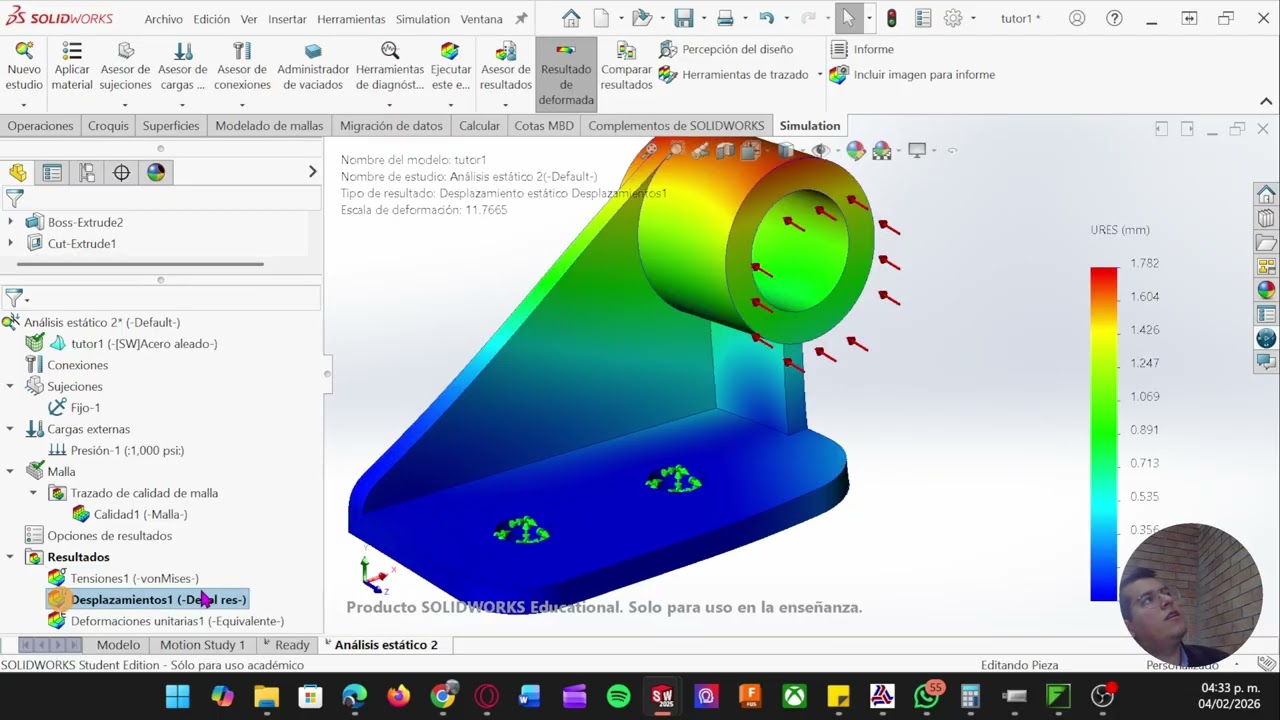
Task: Open Administrador de vaciados
Action: click(x=313, y=68)
